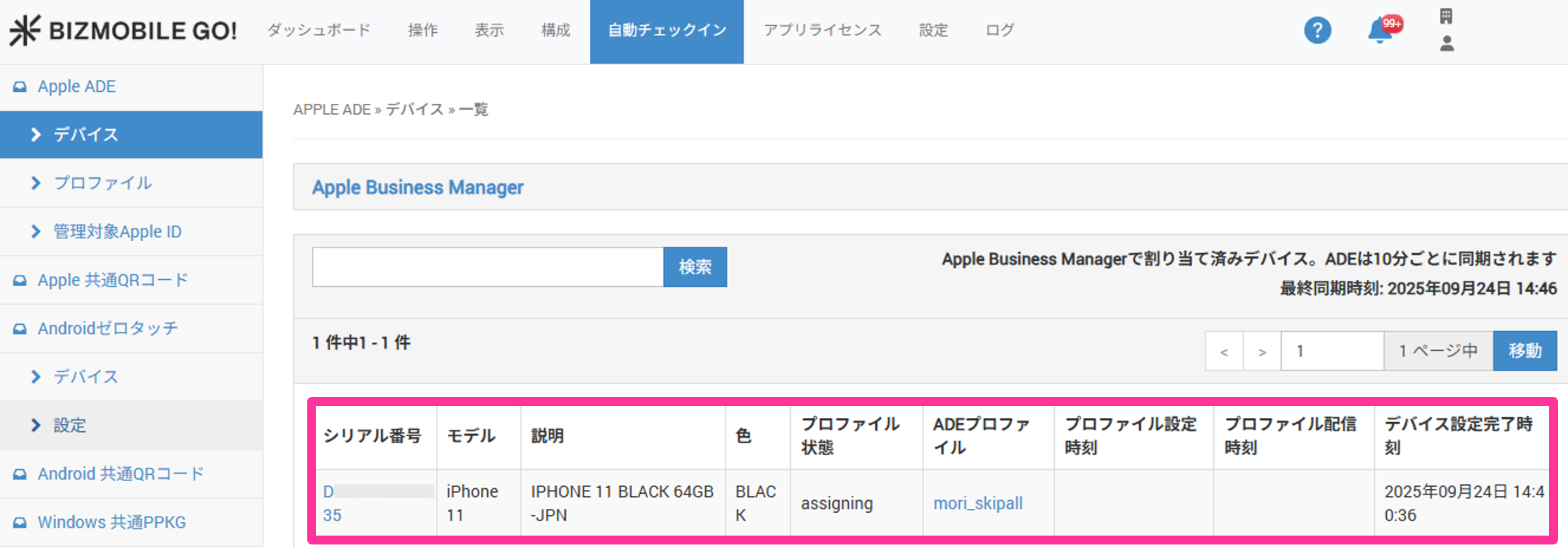The height and width of the screenshot is (547, 1568).
Task: Expand 管理対象Apple ID sidebar item
Action: point(36,232)
